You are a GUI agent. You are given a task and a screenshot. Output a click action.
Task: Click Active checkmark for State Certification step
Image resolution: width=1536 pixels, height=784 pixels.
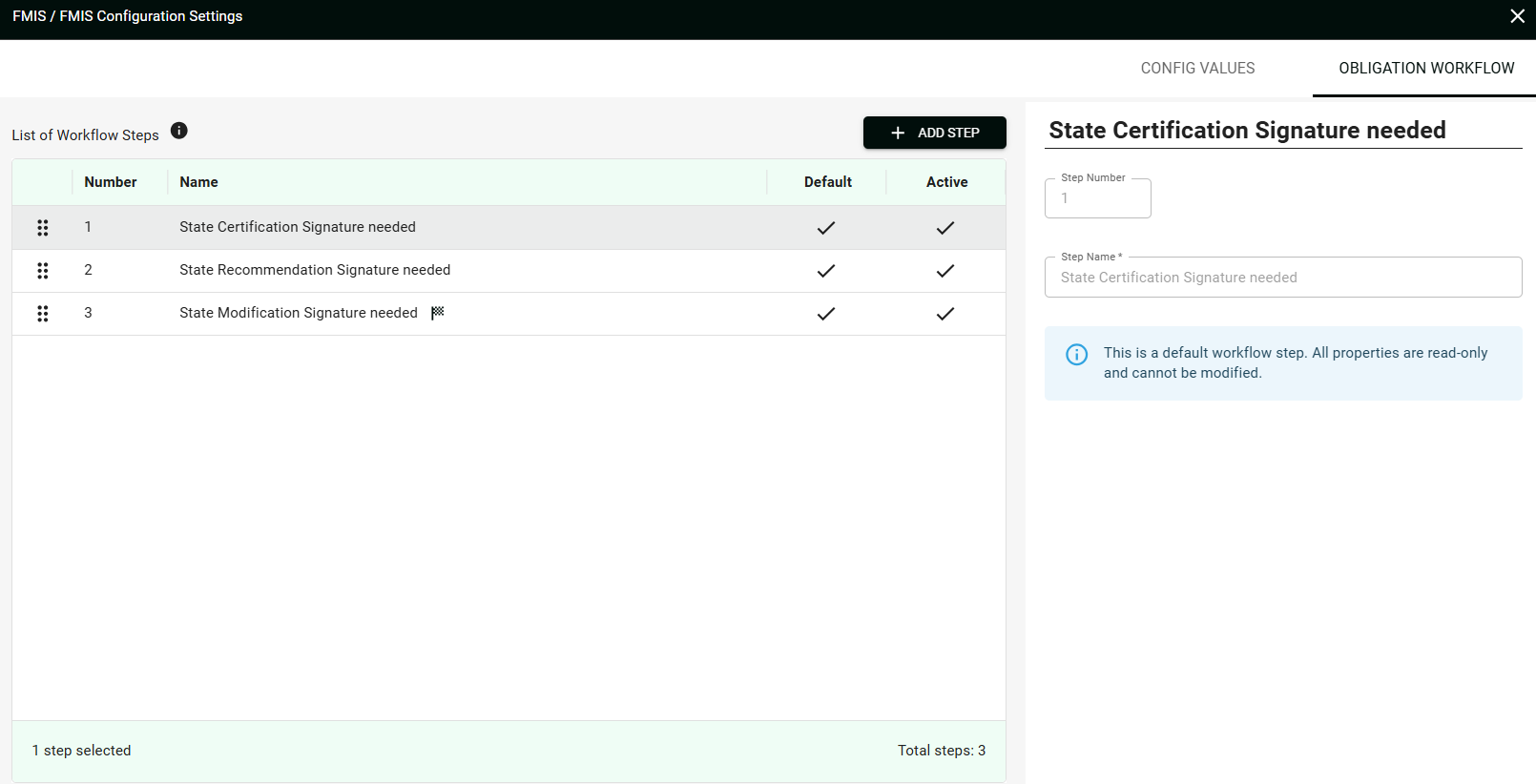tap(945, 228)
